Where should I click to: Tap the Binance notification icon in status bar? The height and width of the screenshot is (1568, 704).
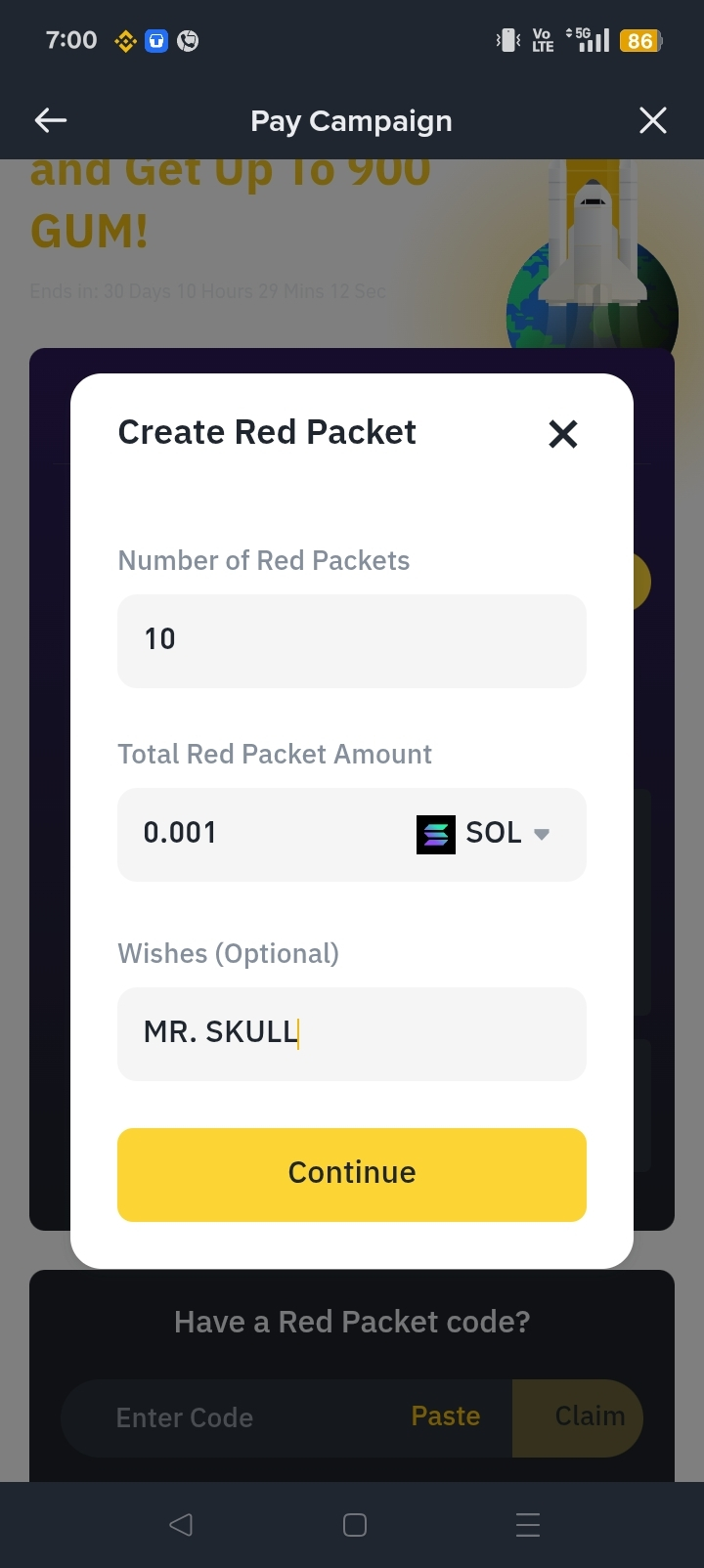(x=125, y=41)
